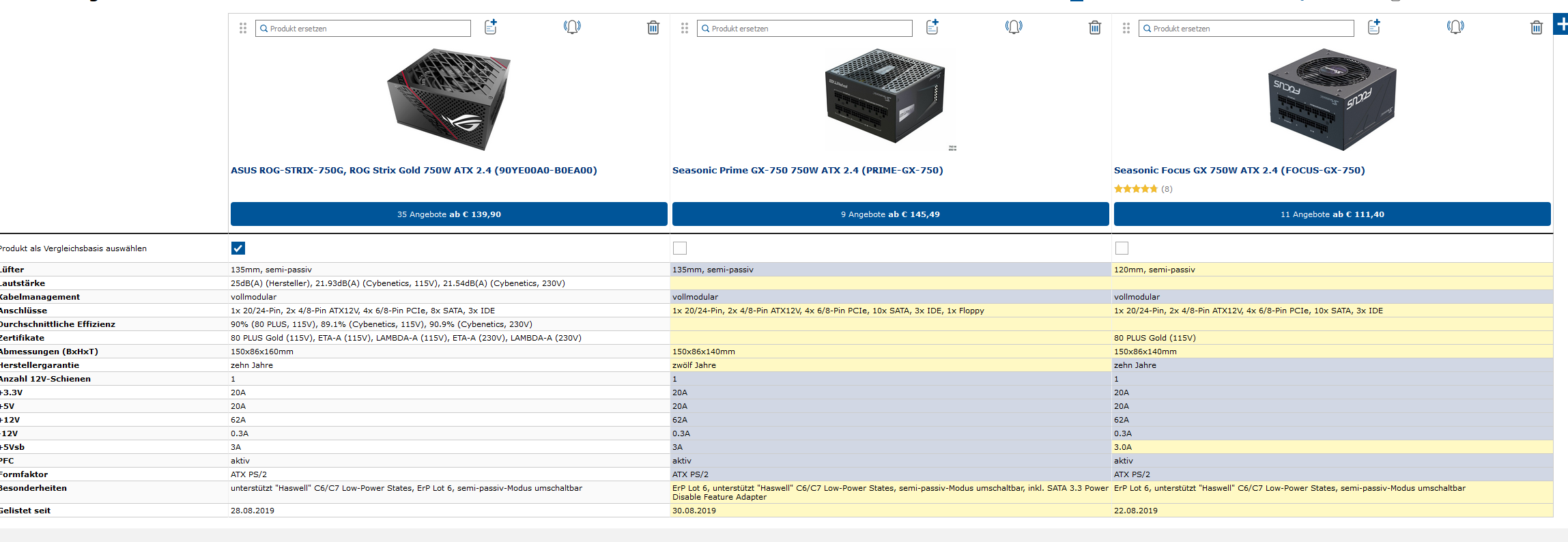Click '90% (80 PLUS, 115V)' efficiency cell

point(449,324)
